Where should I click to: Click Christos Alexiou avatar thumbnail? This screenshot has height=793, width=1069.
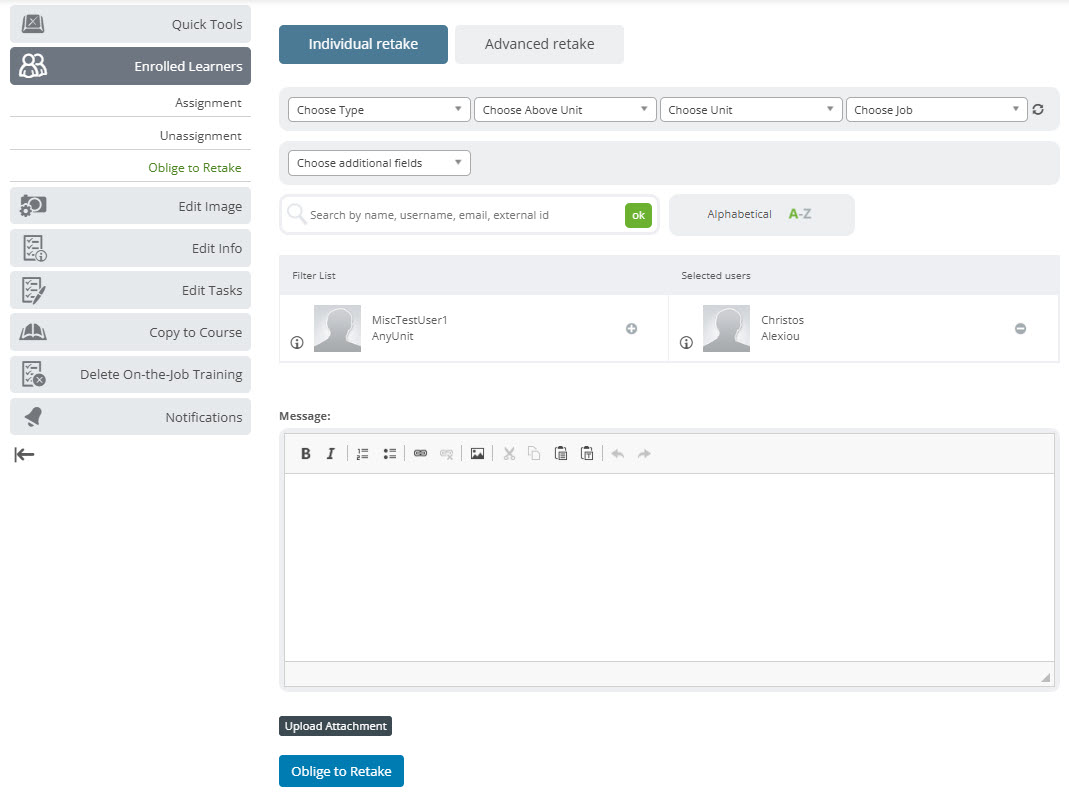726,329
